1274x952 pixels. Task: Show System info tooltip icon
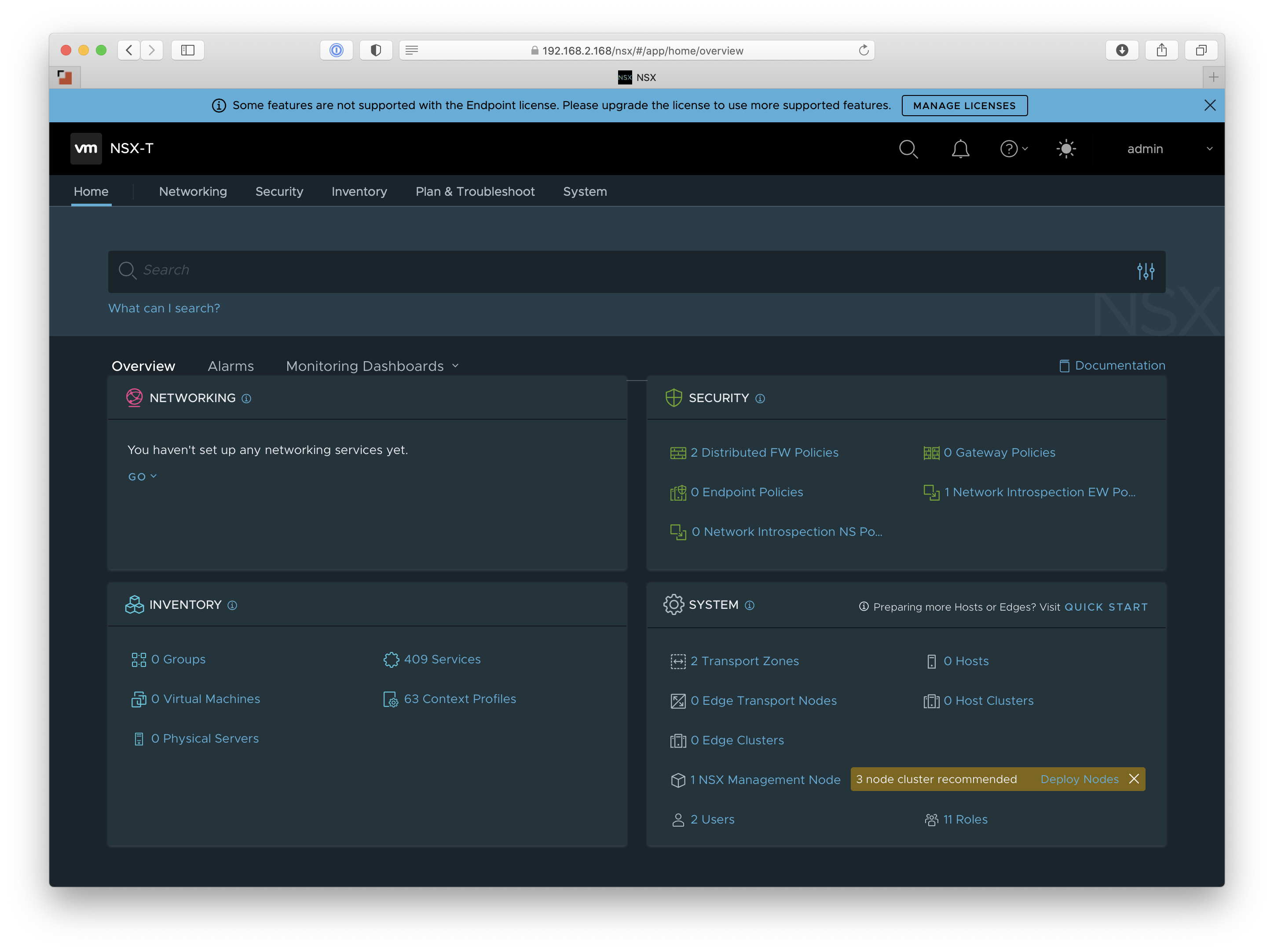tap(749, 605)
